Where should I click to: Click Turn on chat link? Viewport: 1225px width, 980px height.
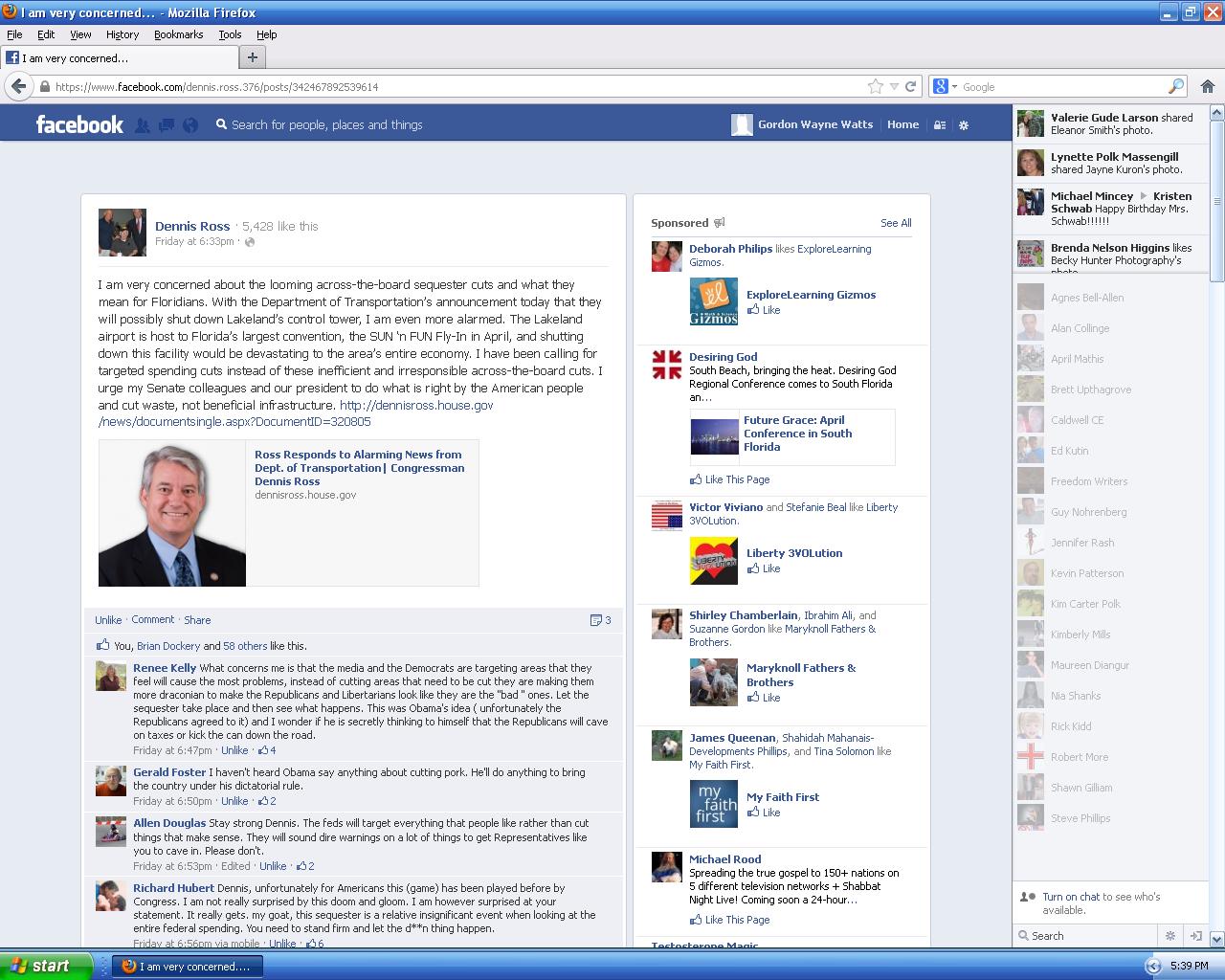[1071, 897]
